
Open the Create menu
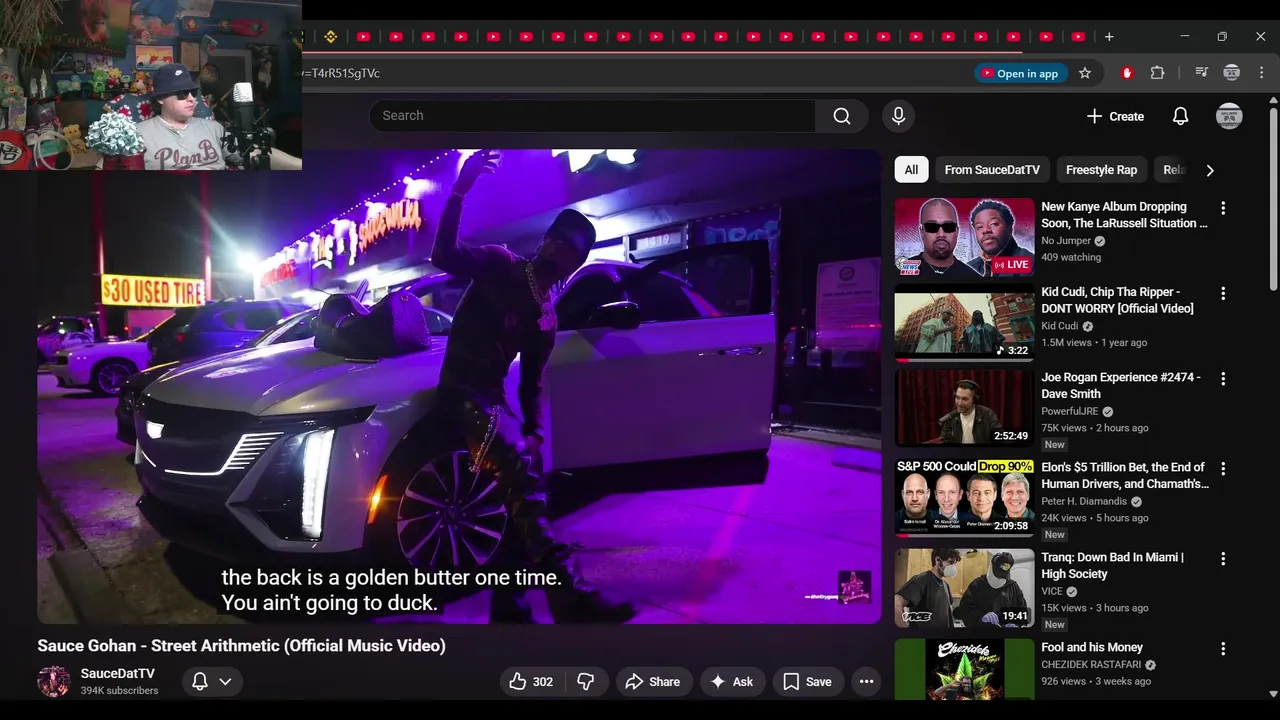pos(1116,116)
